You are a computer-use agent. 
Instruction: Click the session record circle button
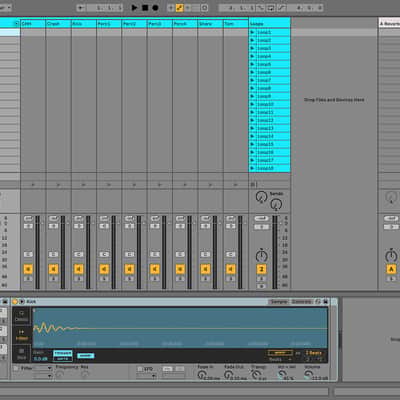click(x=205, y=7)
